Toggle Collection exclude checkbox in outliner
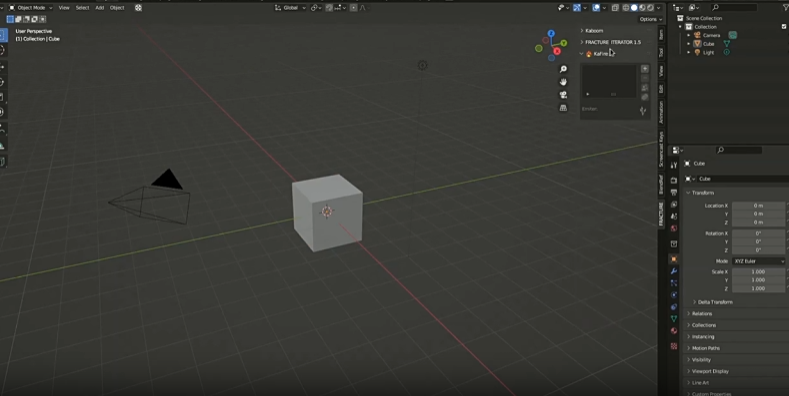 (784, 27)
